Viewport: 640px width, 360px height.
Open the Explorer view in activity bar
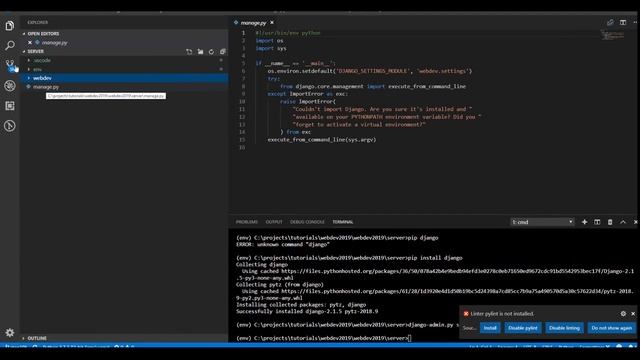click(x=10, y=26)
